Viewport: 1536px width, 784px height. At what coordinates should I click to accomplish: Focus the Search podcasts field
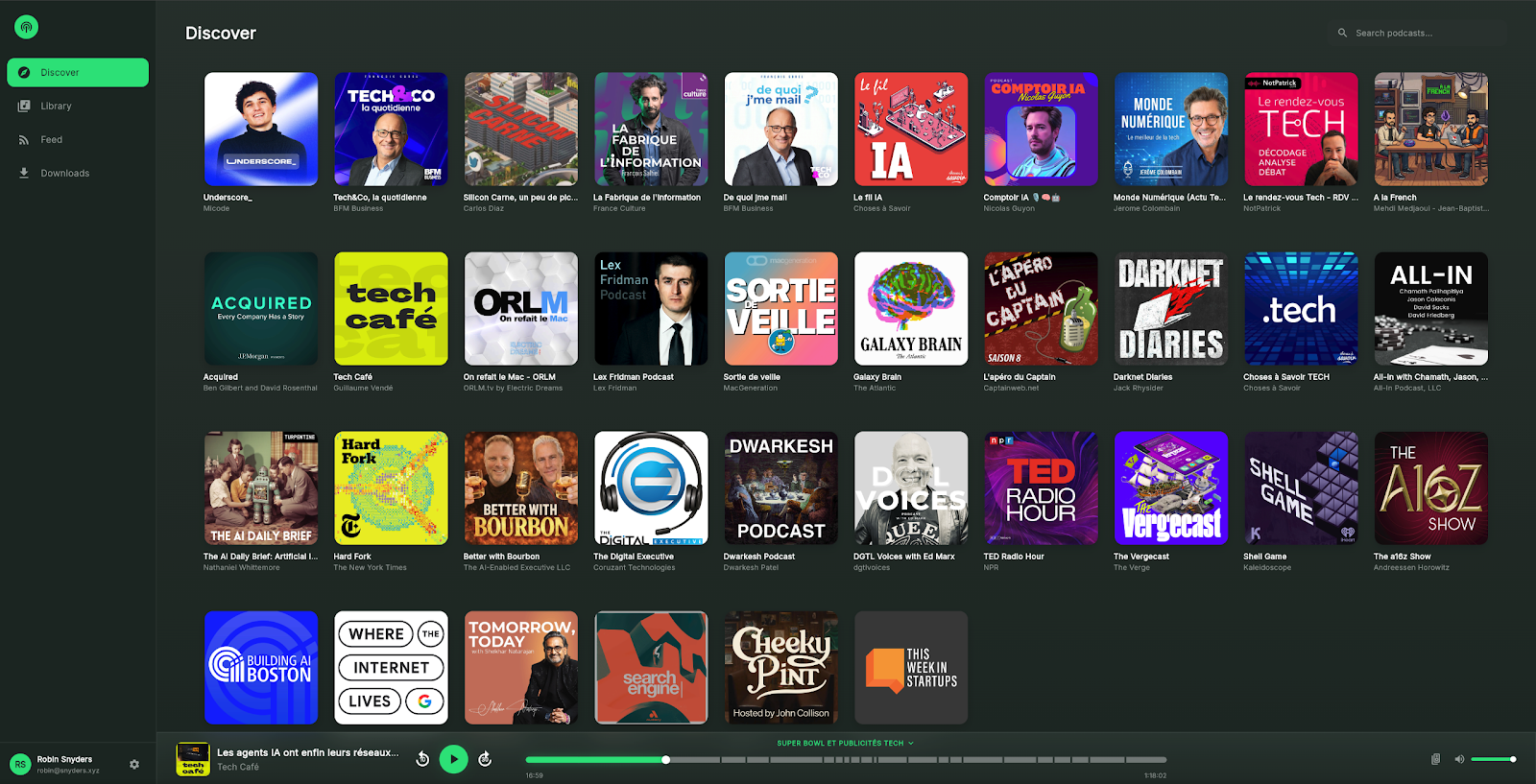[1420, 33]
